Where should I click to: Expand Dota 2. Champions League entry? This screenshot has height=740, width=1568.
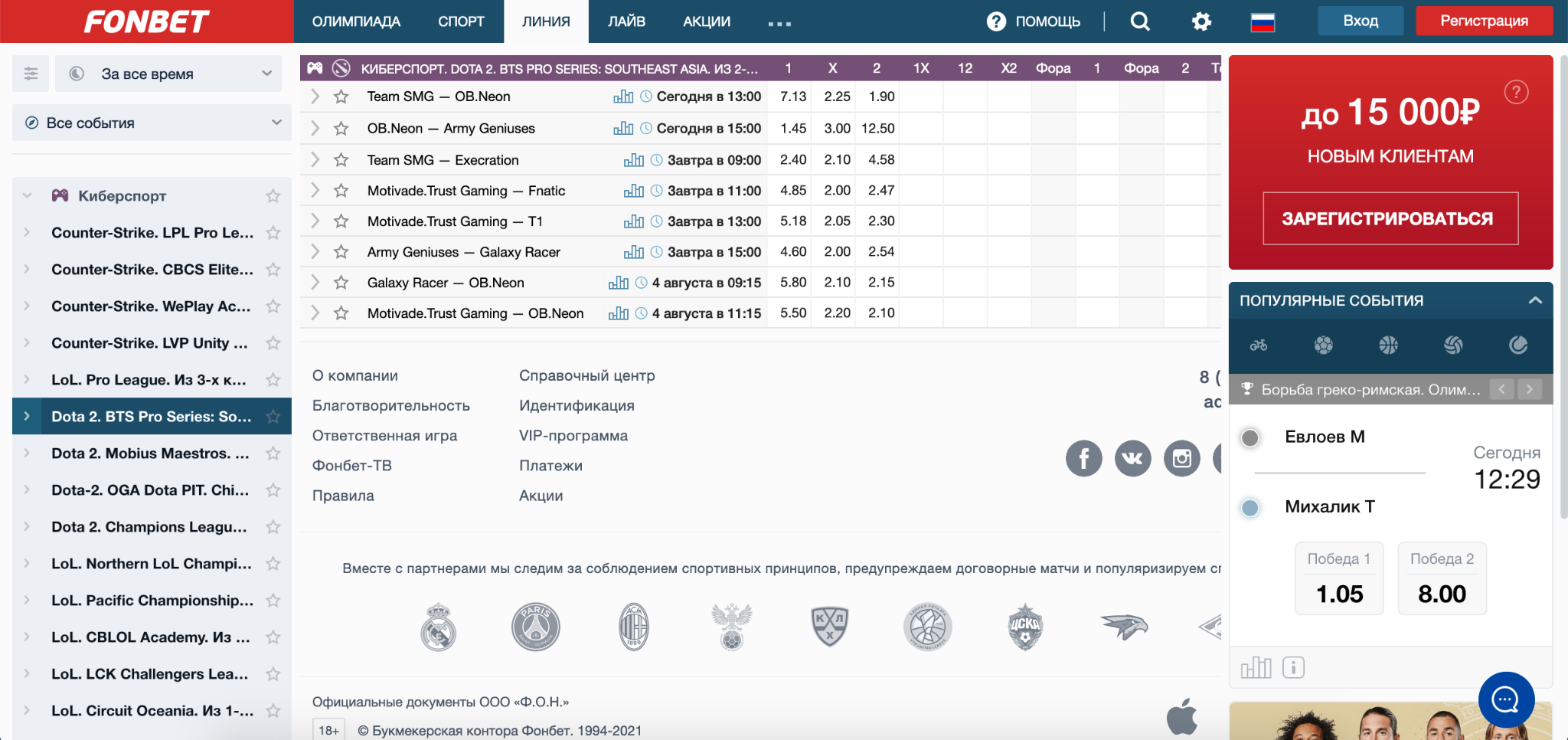point(27,527)
